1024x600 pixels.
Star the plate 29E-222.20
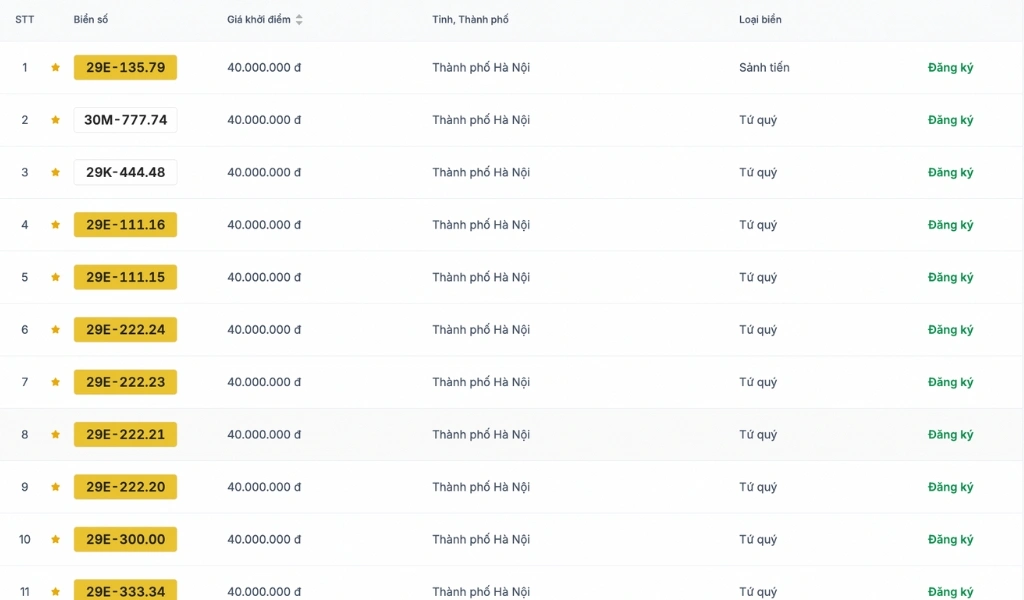tap(56, 487)
